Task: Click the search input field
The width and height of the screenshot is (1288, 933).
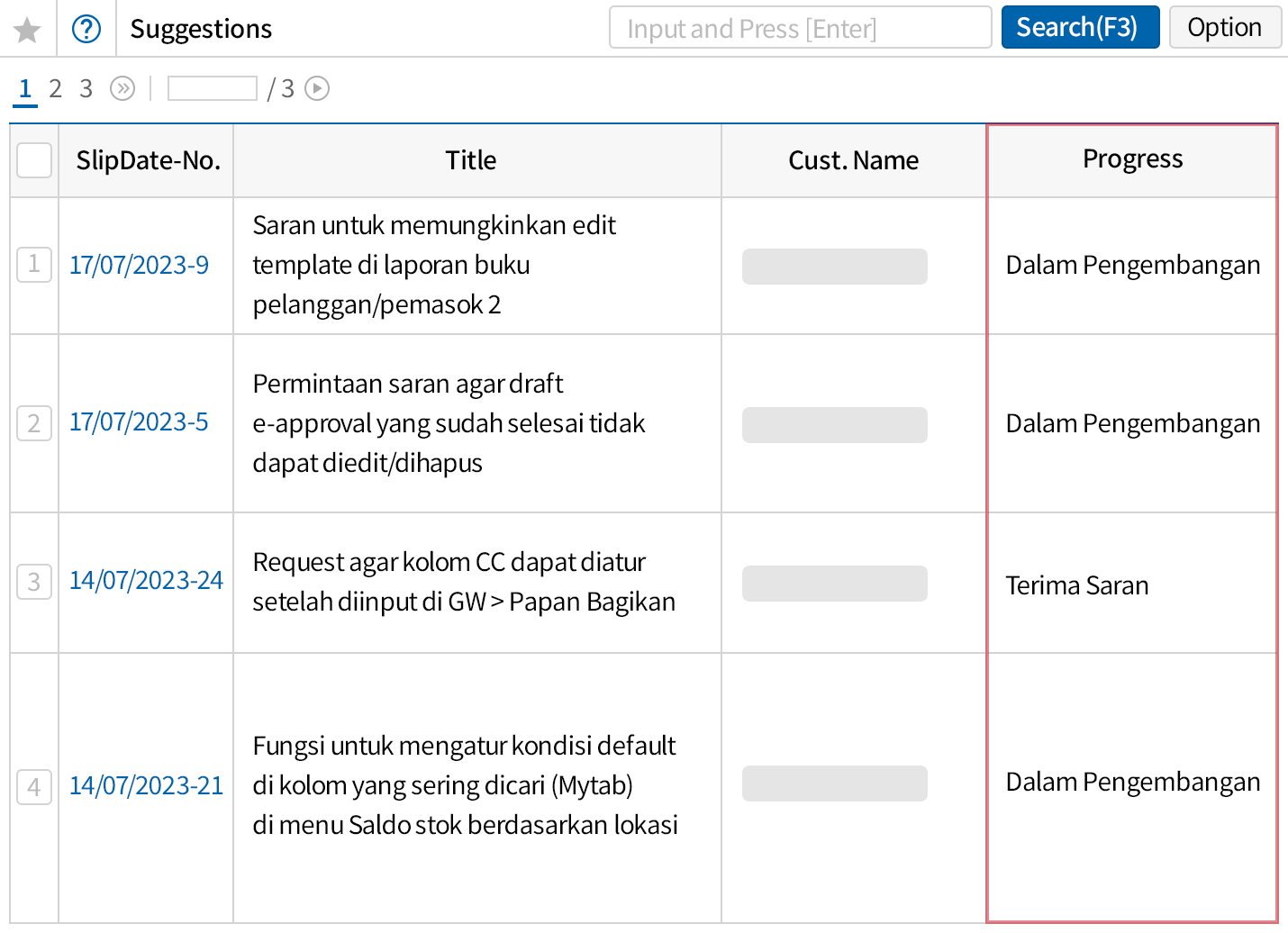Action: tap(800, 28)
